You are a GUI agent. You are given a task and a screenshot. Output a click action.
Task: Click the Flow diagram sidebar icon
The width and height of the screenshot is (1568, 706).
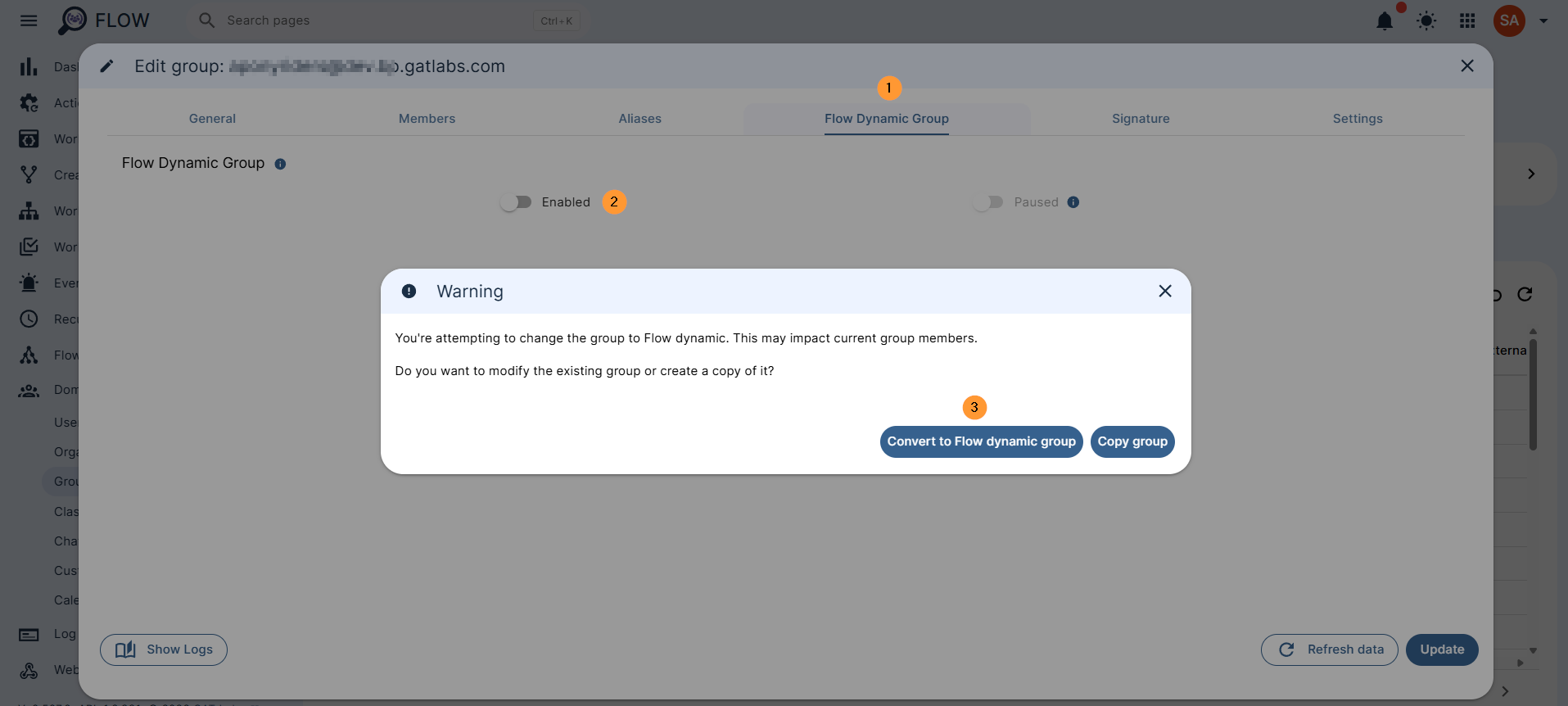click(29, 355)
